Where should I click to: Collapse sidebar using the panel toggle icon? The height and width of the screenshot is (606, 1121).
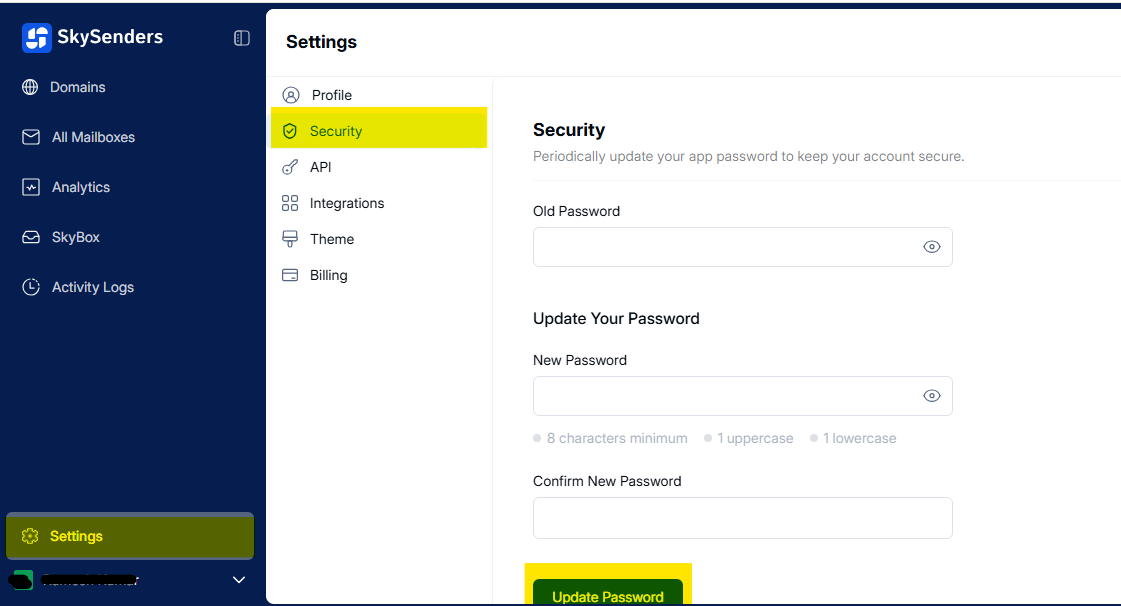(x=242, y=38)
